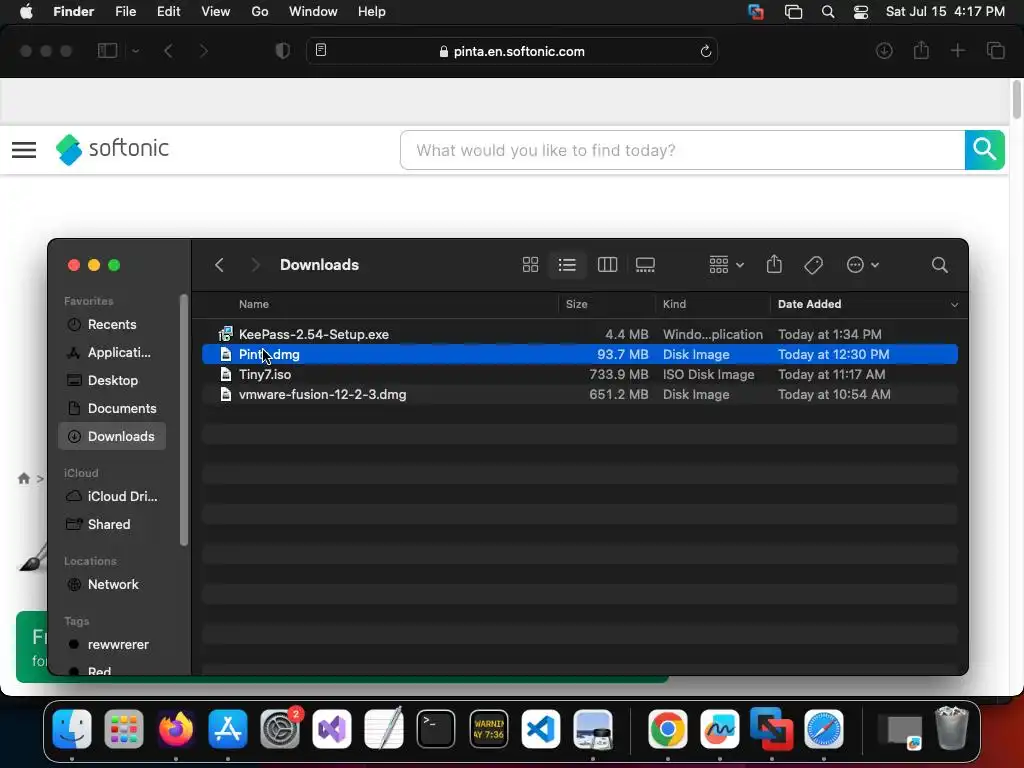Open Visual Studio Code from the Dock

(541, 729)
